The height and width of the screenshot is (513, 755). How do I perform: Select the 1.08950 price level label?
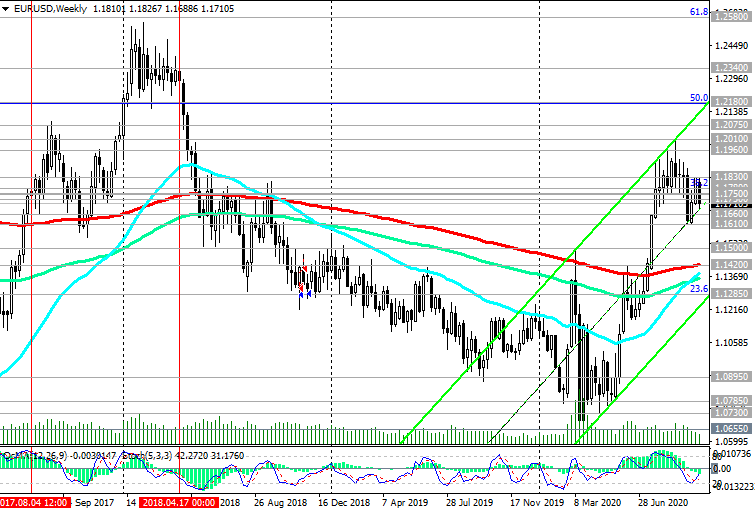732,377
